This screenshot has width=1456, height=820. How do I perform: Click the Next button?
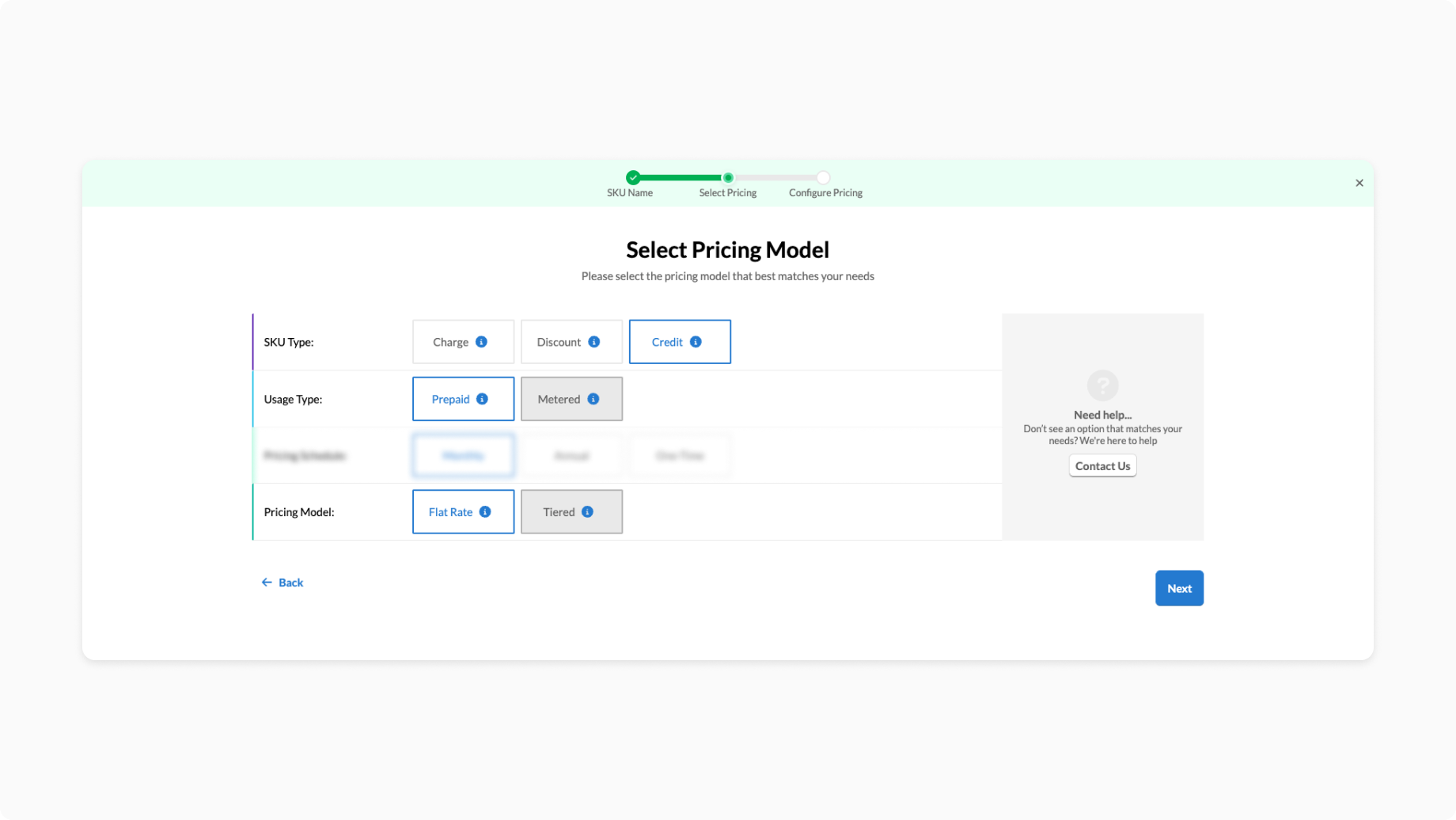point(1178,588)
